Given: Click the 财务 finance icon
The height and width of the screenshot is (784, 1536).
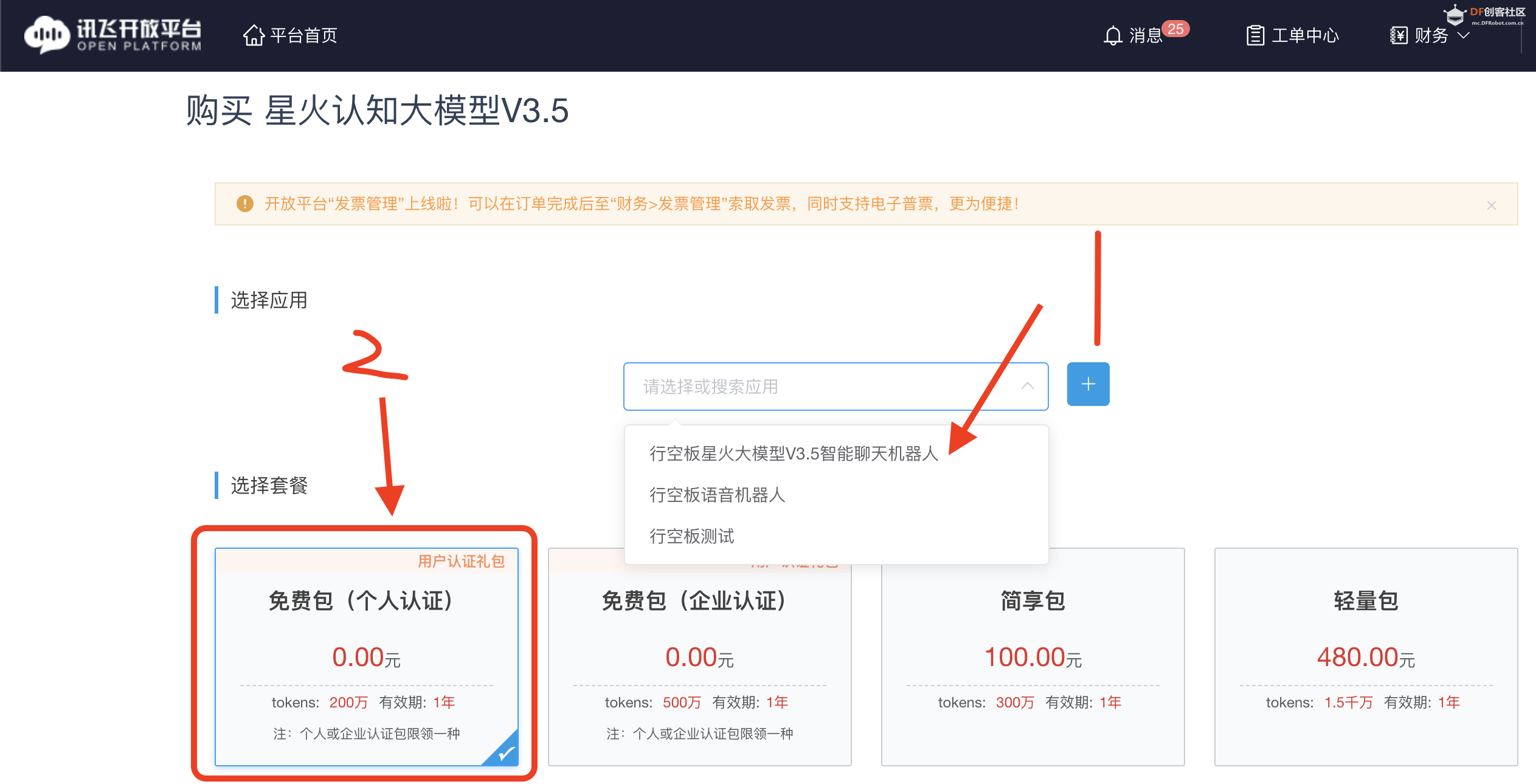Looking at the screenshot, I should pyautogui.click(x=1399, y=35).
